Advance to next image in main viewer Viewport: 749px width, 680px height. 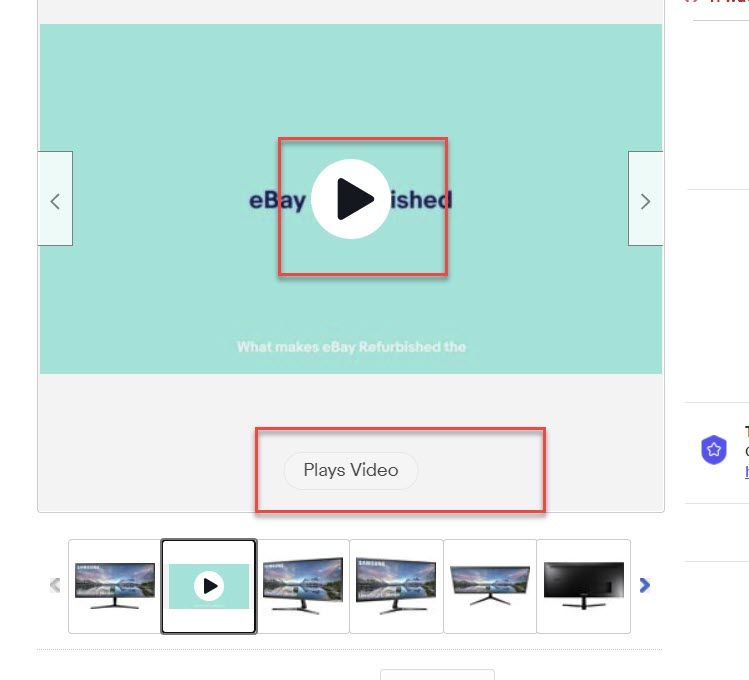(645, 199)
